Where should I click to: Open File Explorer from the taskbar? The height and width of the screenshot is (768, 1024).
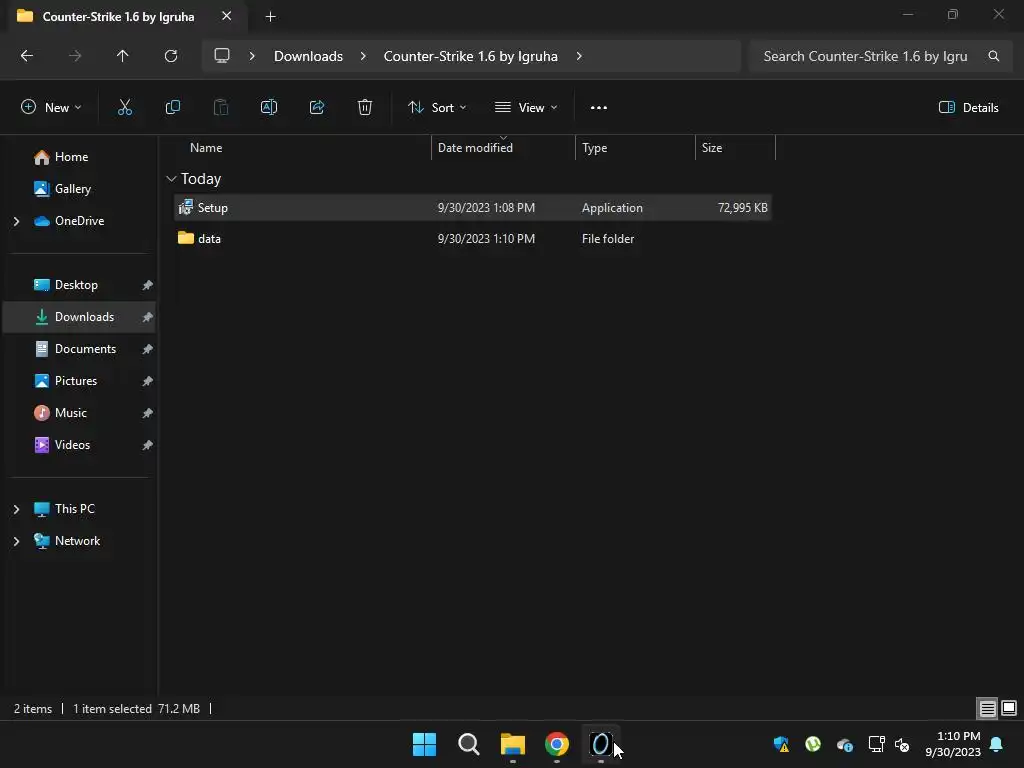pos(513,744)
